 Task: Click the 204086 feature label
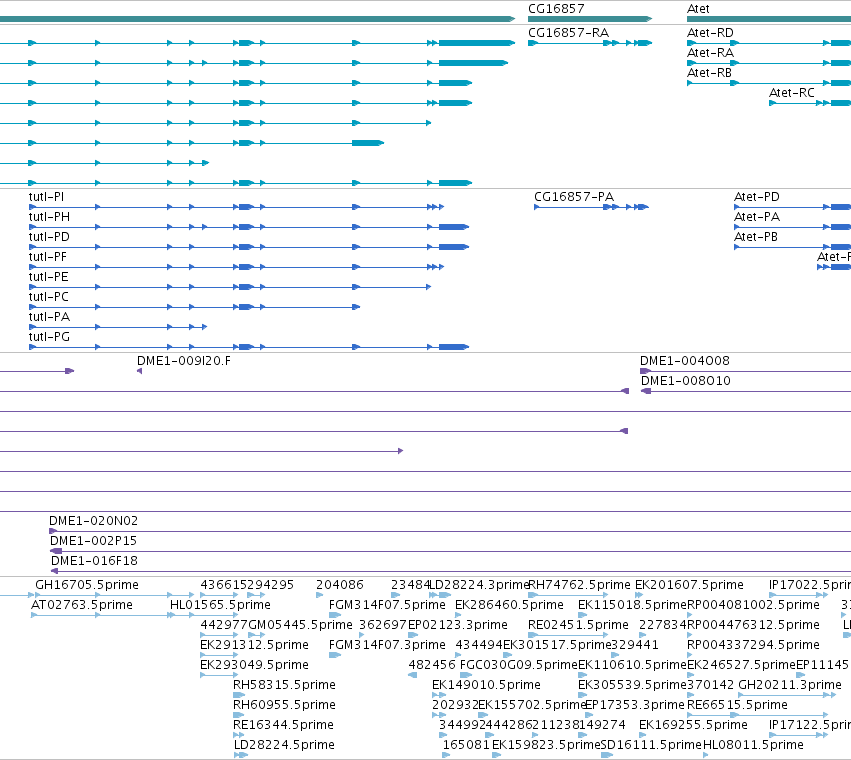click(340, 585)
